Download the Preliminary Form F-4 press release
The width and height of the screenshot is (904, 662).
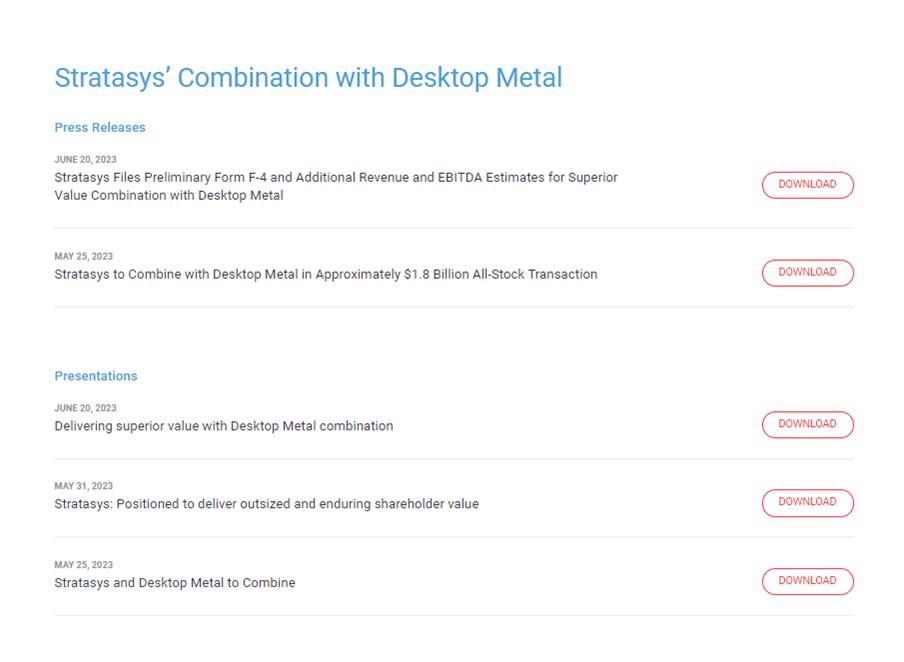point(807,185)
